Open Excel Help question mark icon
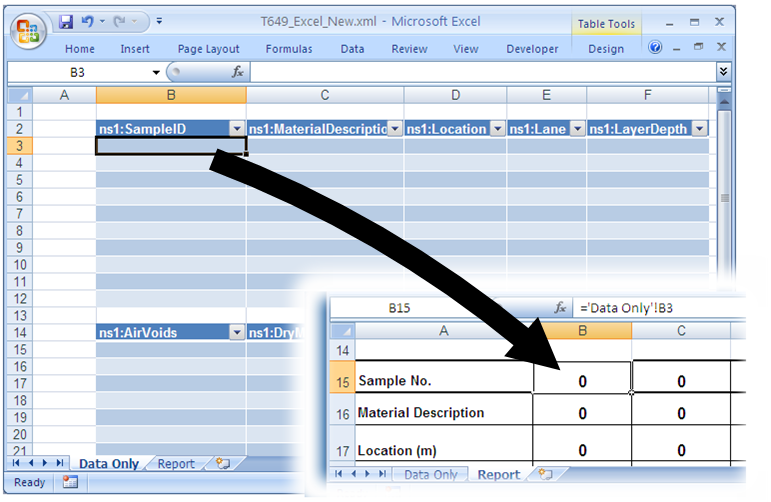The height and width of the screenshot is (502, 771). [x=655, y=47]
